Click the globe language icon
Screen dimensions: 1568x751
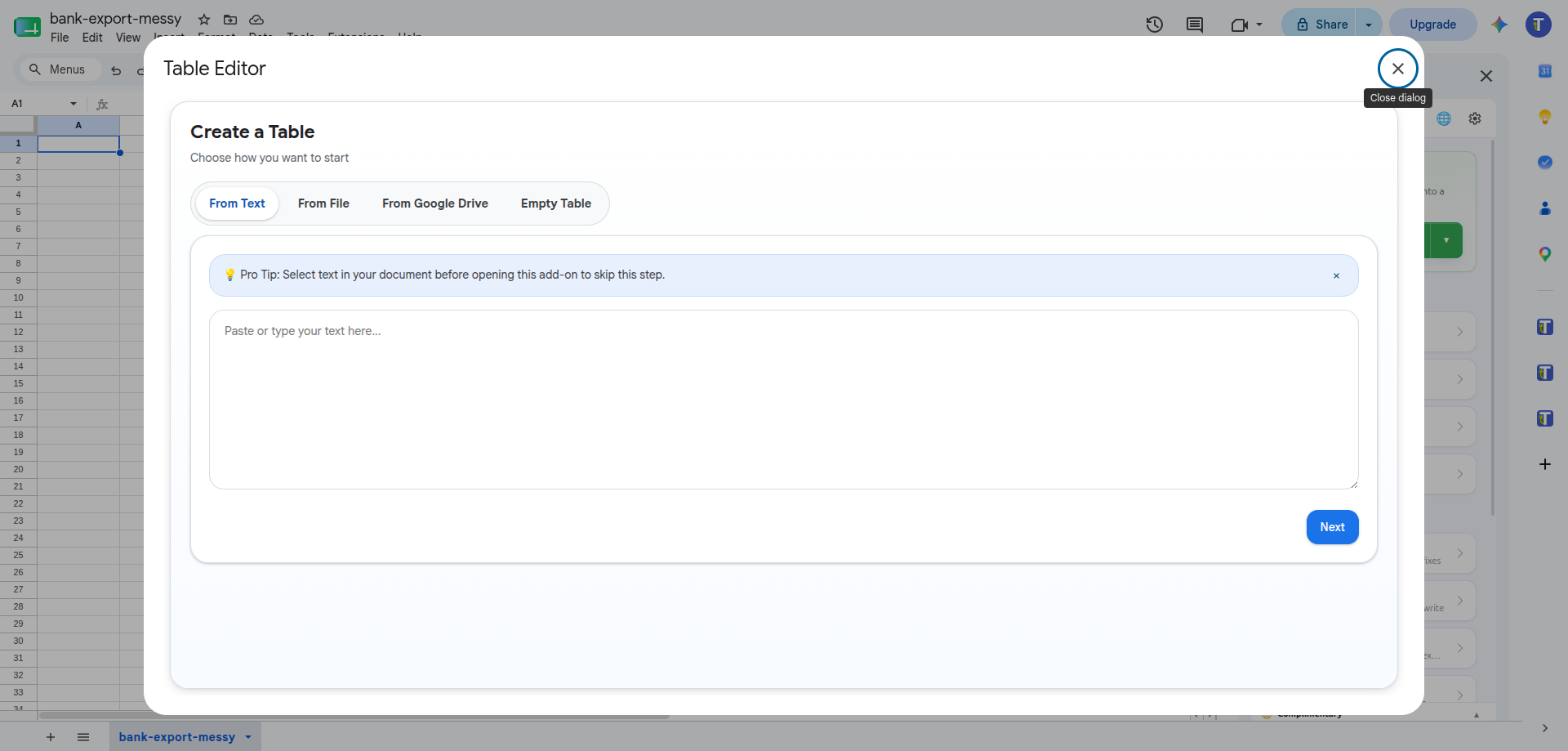(x=1444, y=118)
